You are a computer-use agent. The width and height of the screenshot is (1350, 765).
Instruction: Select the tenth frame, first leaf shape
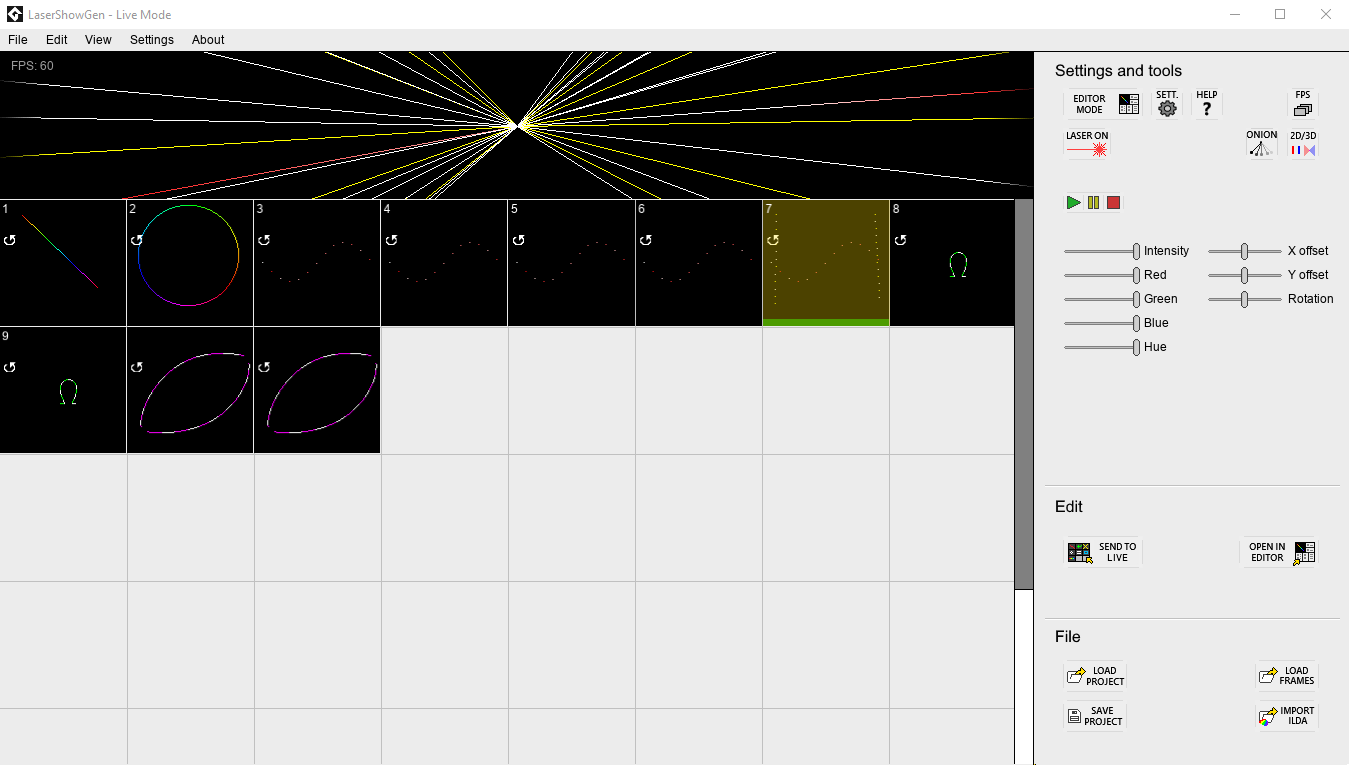190,390
